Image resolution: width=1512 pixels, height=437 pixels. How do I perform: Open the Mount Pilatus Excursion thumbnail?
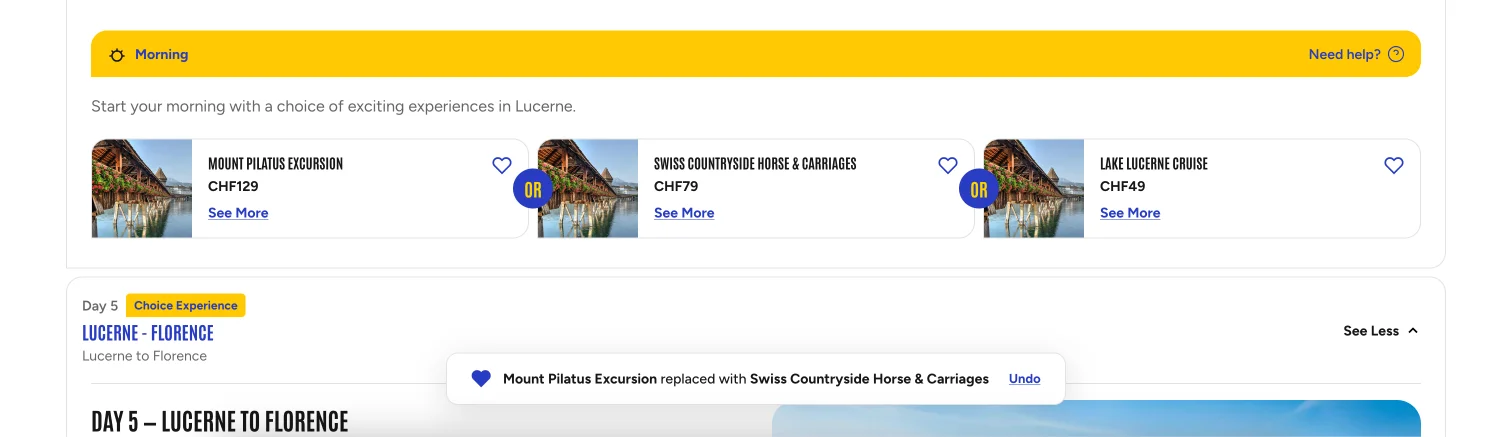click(x=142, y=188)
